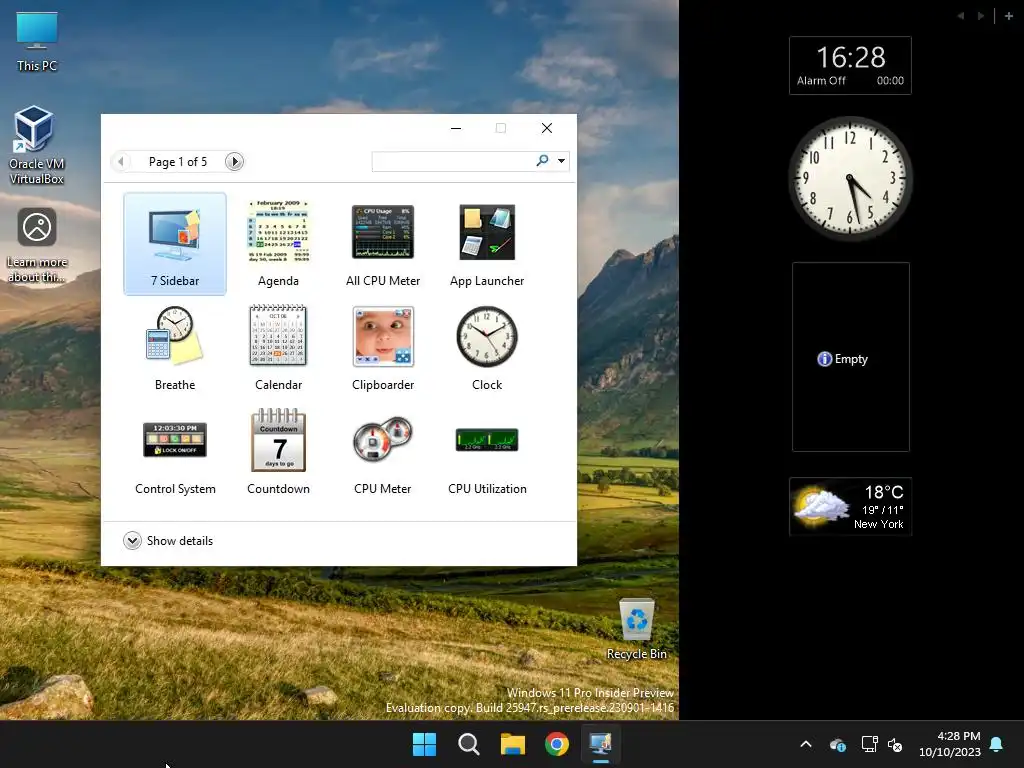This screenshot has height=768, width=1024.
Task: Open taskbar clock and date
Action: [x=950, y=744]
